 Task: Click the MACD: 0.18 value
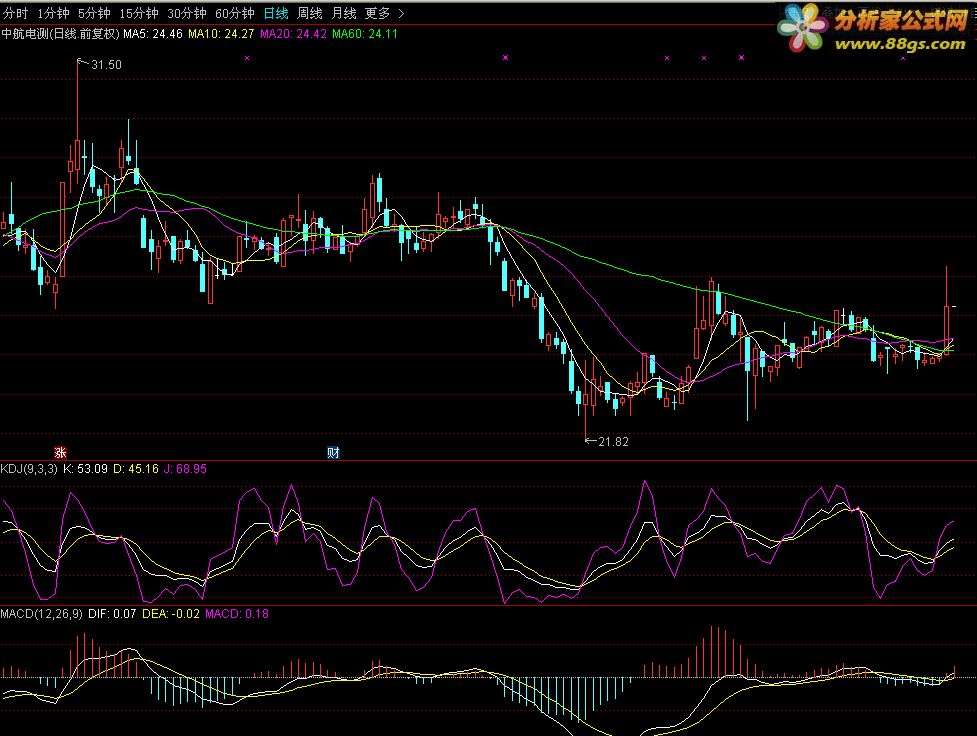point(237,614)
